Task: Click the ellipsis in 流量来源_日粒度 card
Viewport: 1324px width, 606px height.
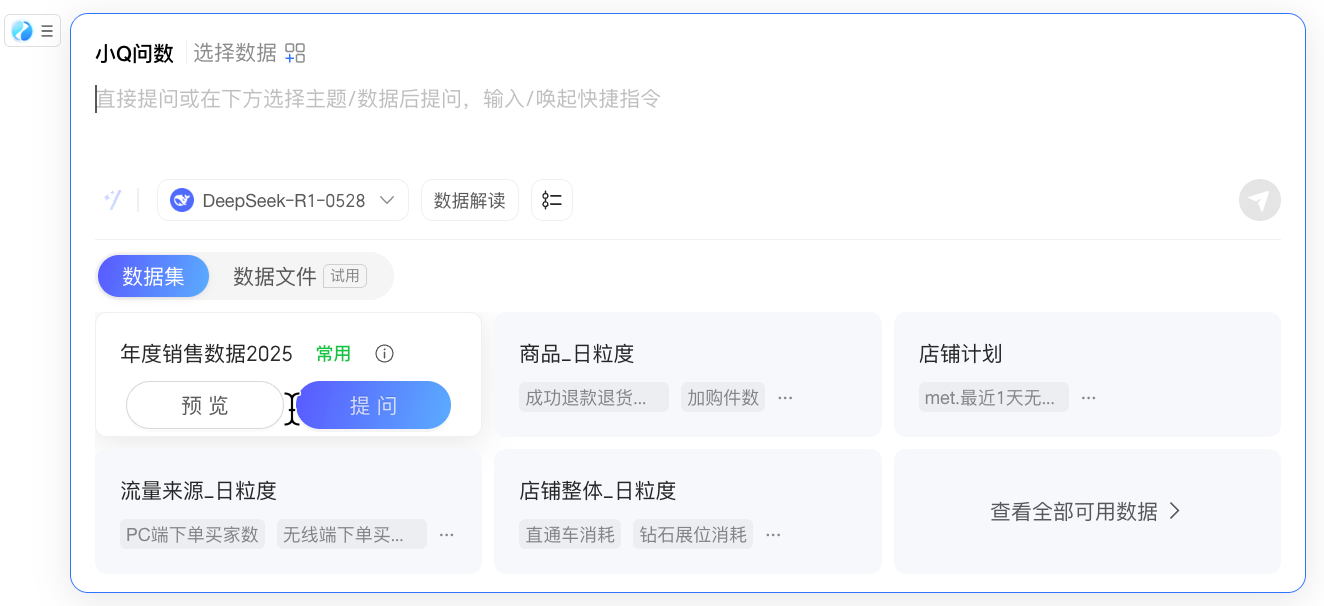Action: point(446,535)
